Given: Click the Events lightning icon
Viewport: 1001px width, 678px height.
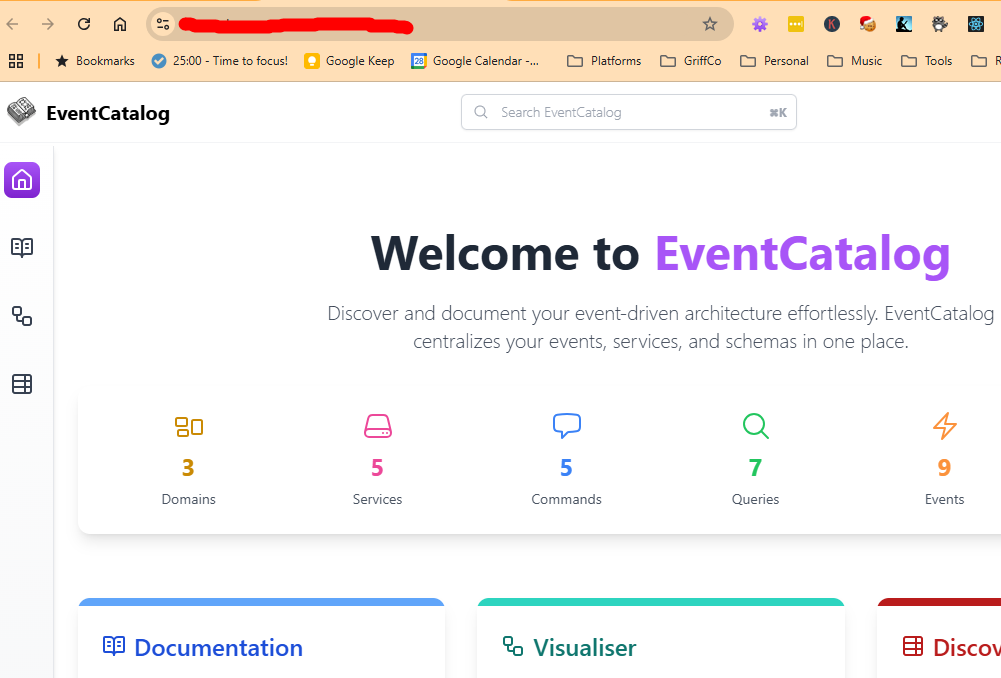Looking at the screenshot, I should [944, 426].
